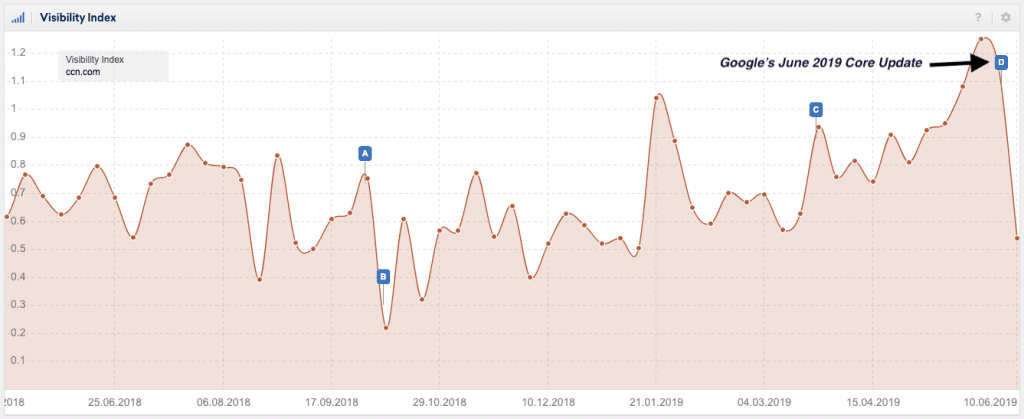Click the 1.2 value on the y-axis
1024x419 pixels.
[x=16, y=52]
